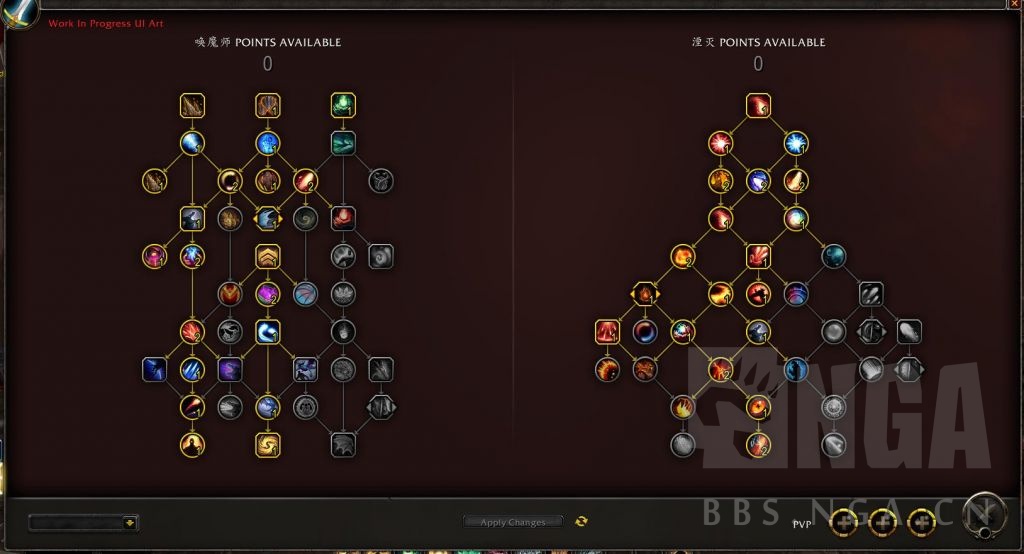Open the flame choice node with side arrows

(645, 294)
